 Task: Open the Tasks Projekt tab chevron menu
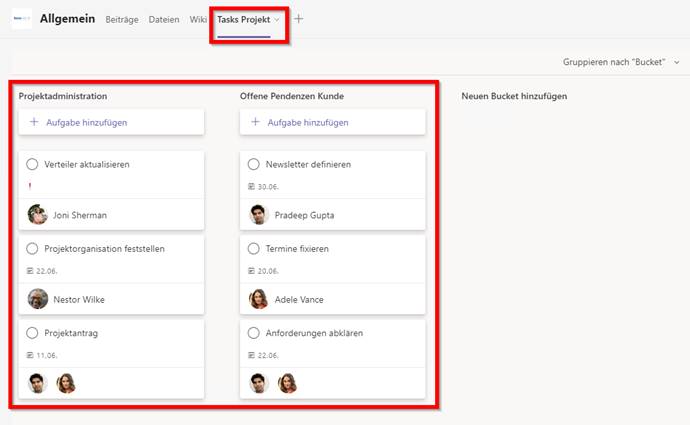[x=277, y=20]
